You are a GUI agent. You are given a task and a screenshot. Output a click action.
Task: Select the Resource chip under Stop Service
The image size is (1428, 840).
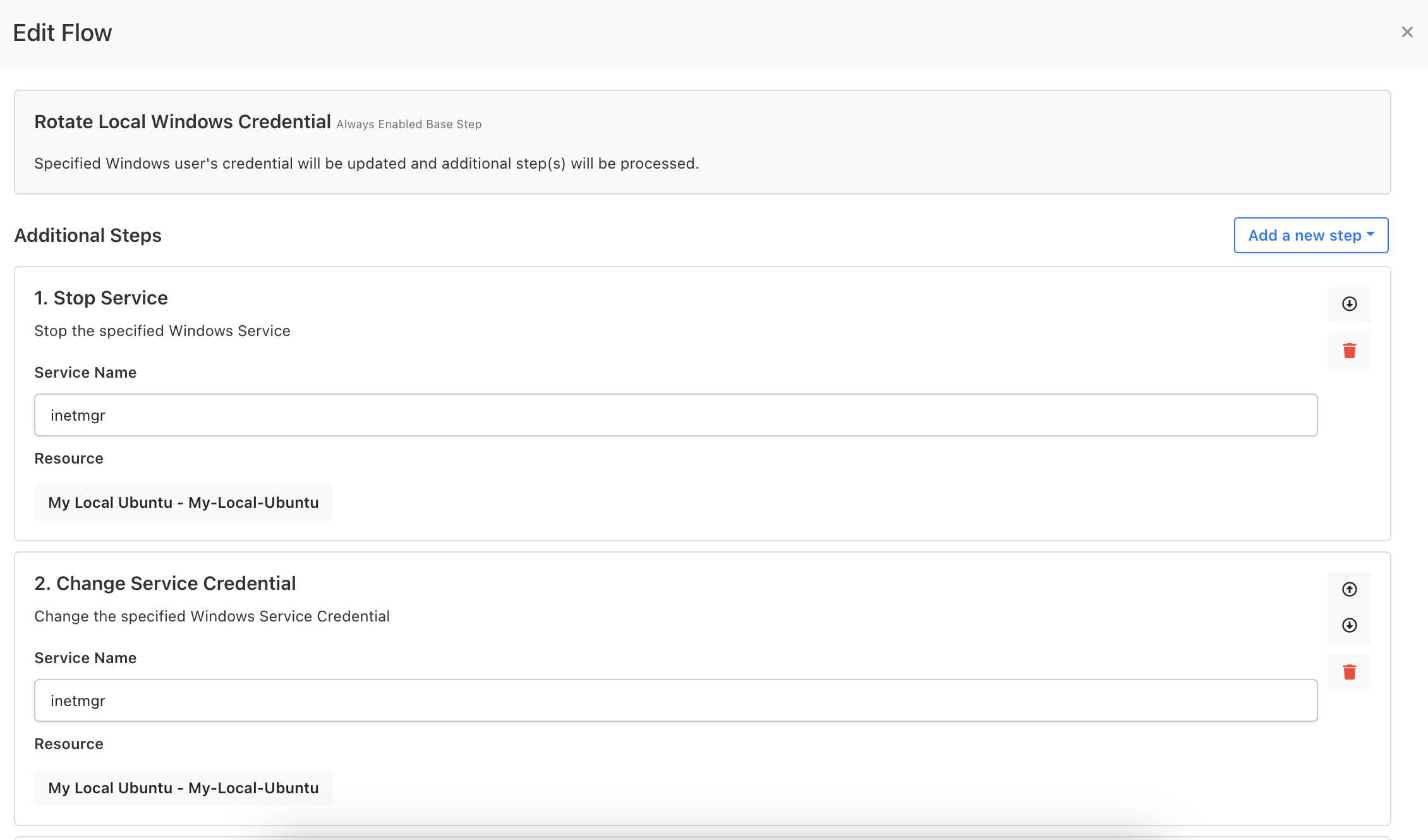(183, 503)
